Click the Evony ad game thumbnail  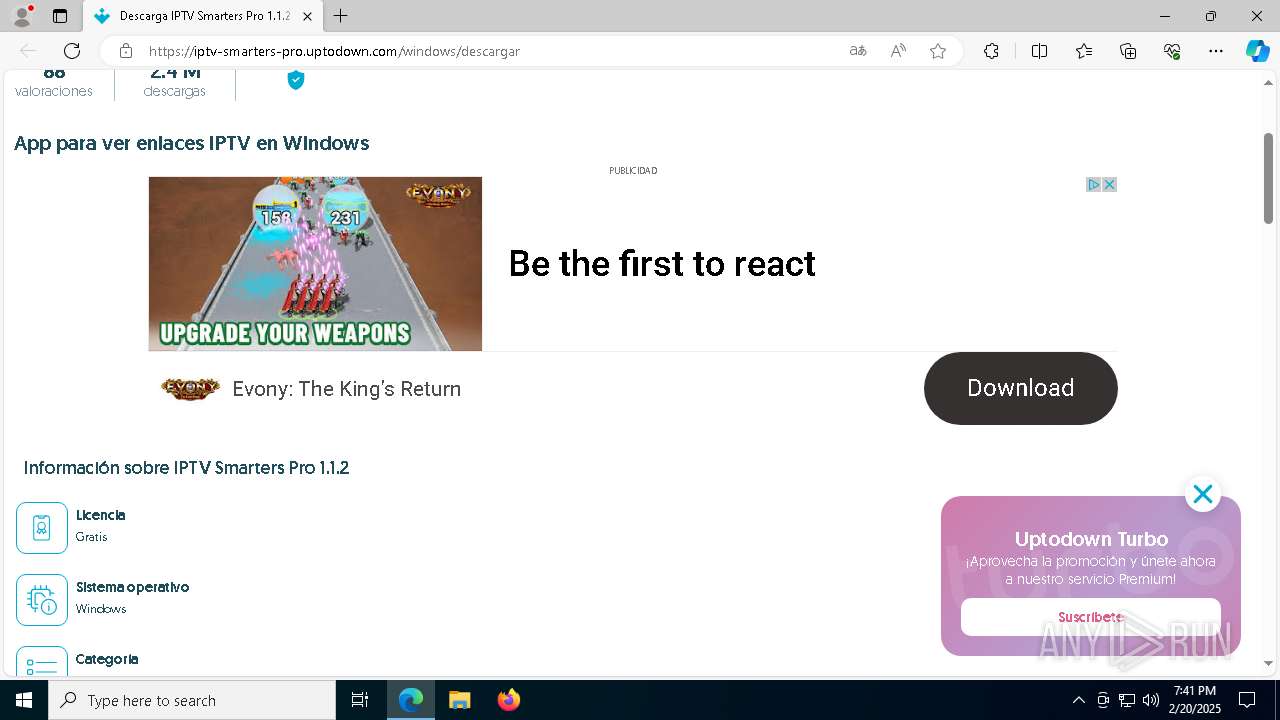coord(315,264)
